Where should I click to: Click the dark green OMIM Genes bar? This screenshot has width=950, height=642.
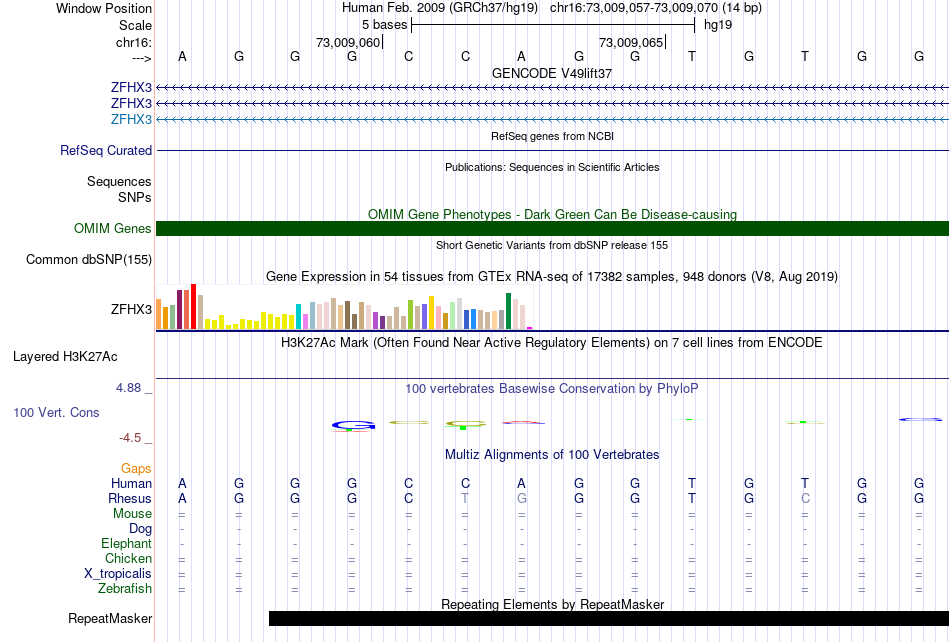[x=552, y=228]
